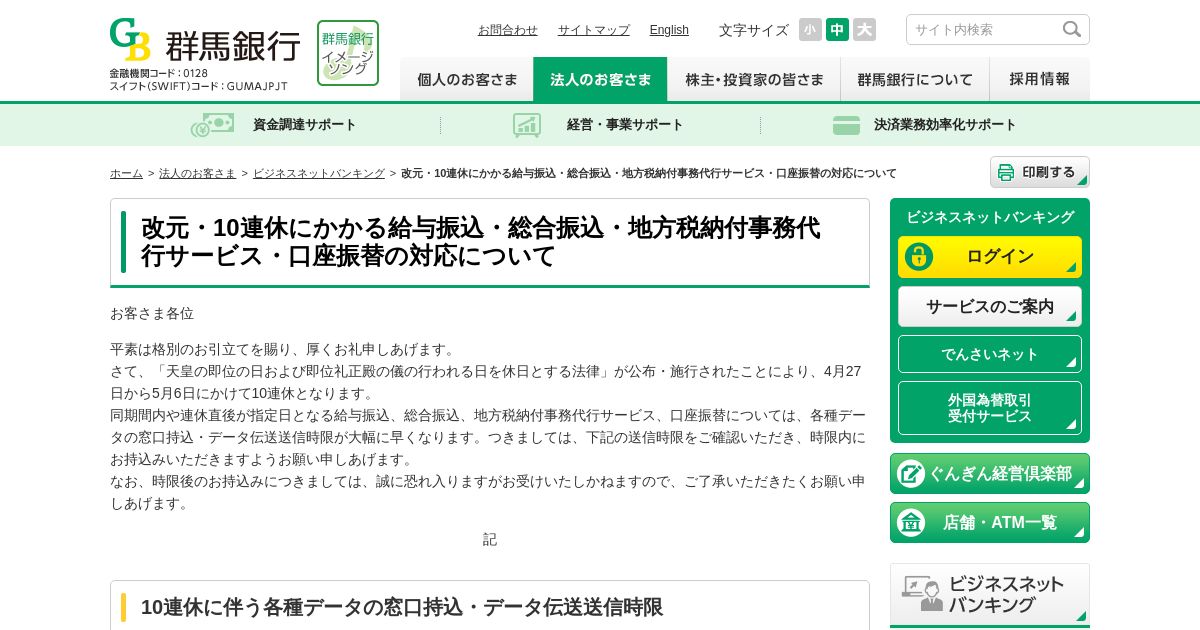Image resolution: width=1200 pixels, height=630 pixels.
Task: Click the 店舗・ATM一覧 building icon
Action: (911, 523)
